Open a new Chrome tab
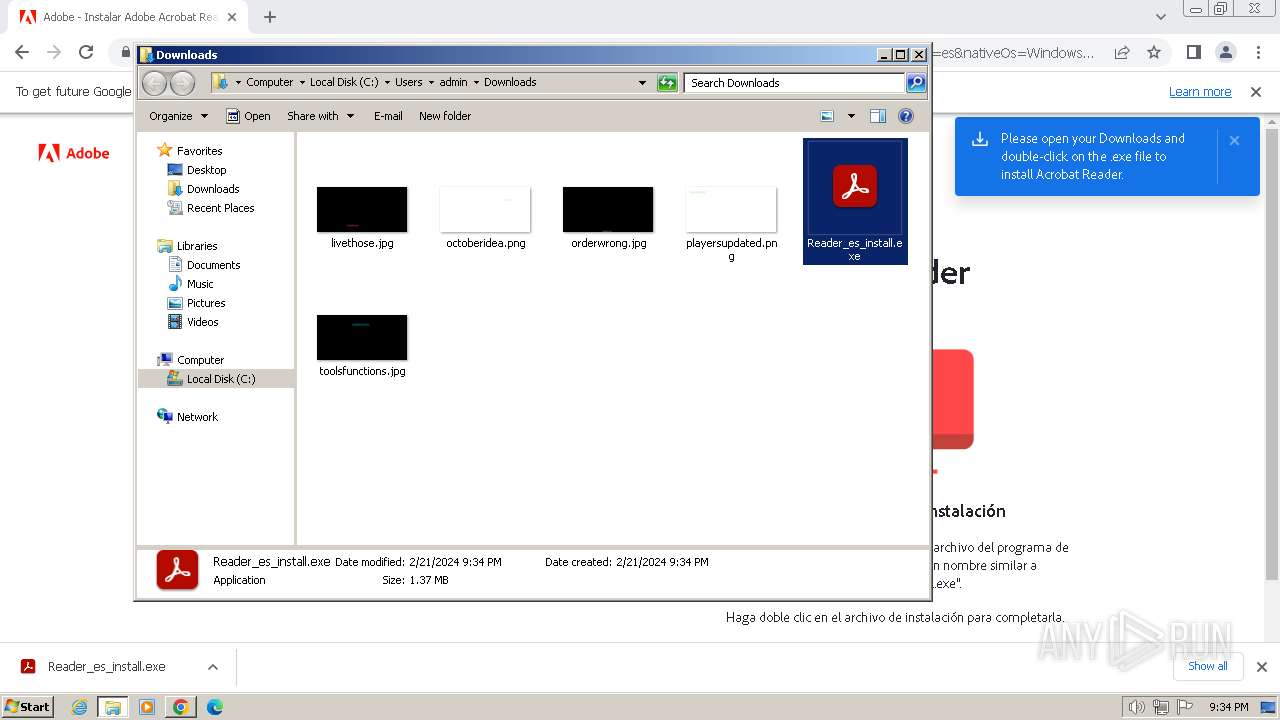 tap(270, 17)
